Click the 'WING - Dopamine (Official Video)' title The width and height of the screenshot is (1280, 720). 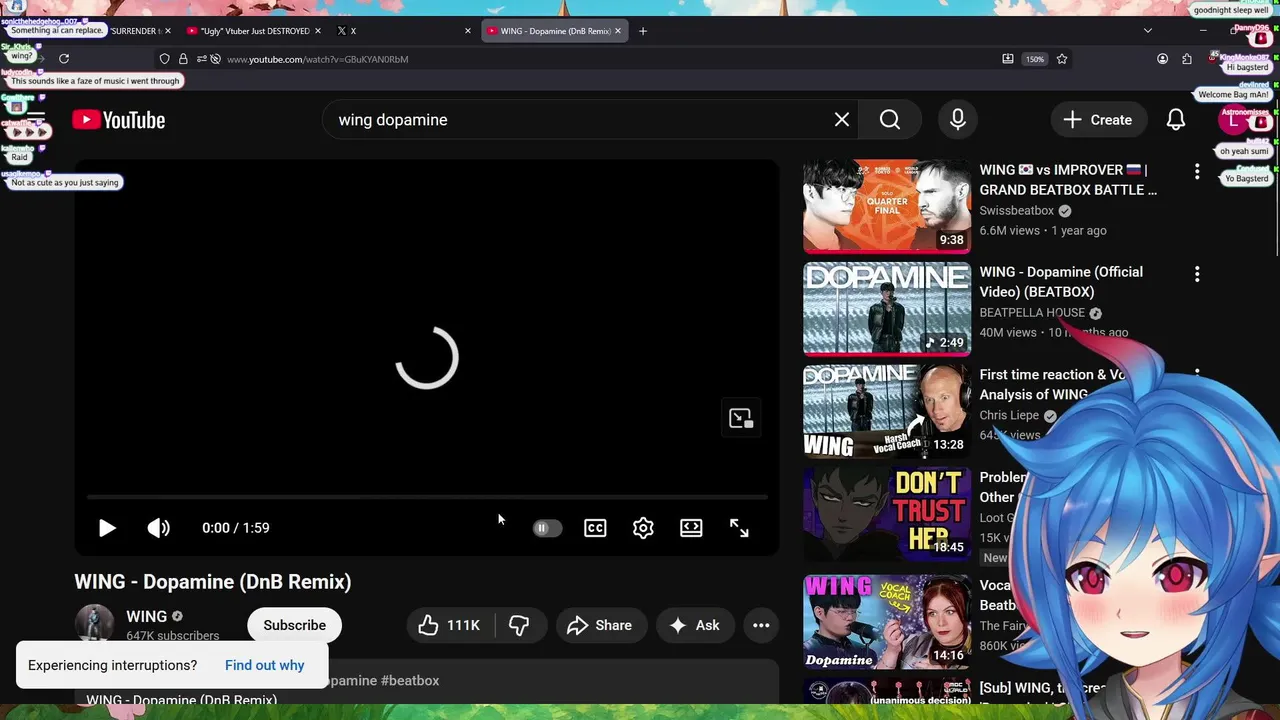[1061, 282]
